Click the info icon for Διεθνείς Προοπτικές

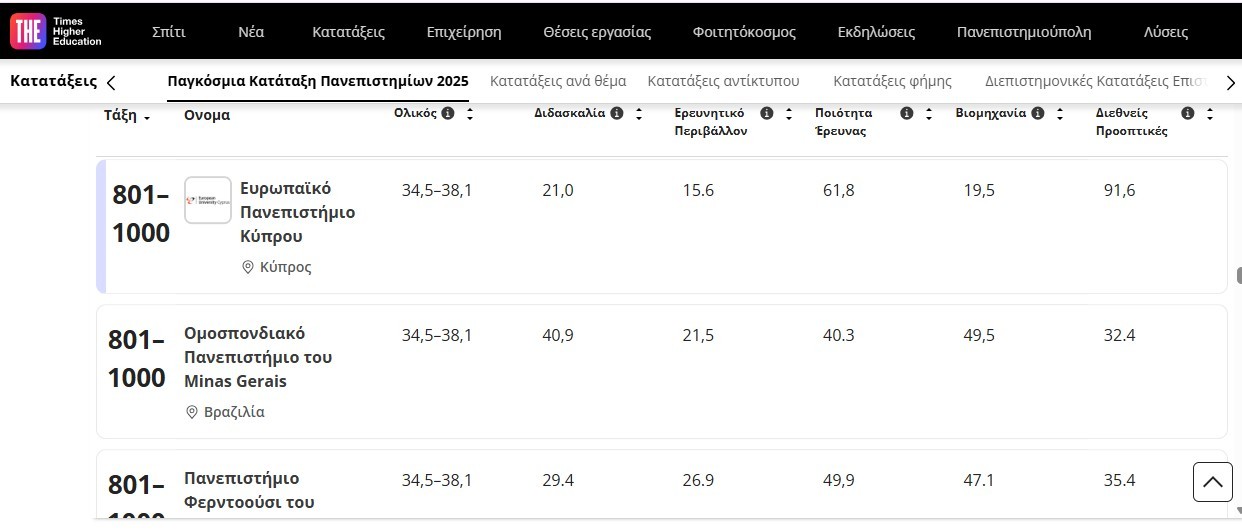pyautogui.click(x=1188, y=113)
